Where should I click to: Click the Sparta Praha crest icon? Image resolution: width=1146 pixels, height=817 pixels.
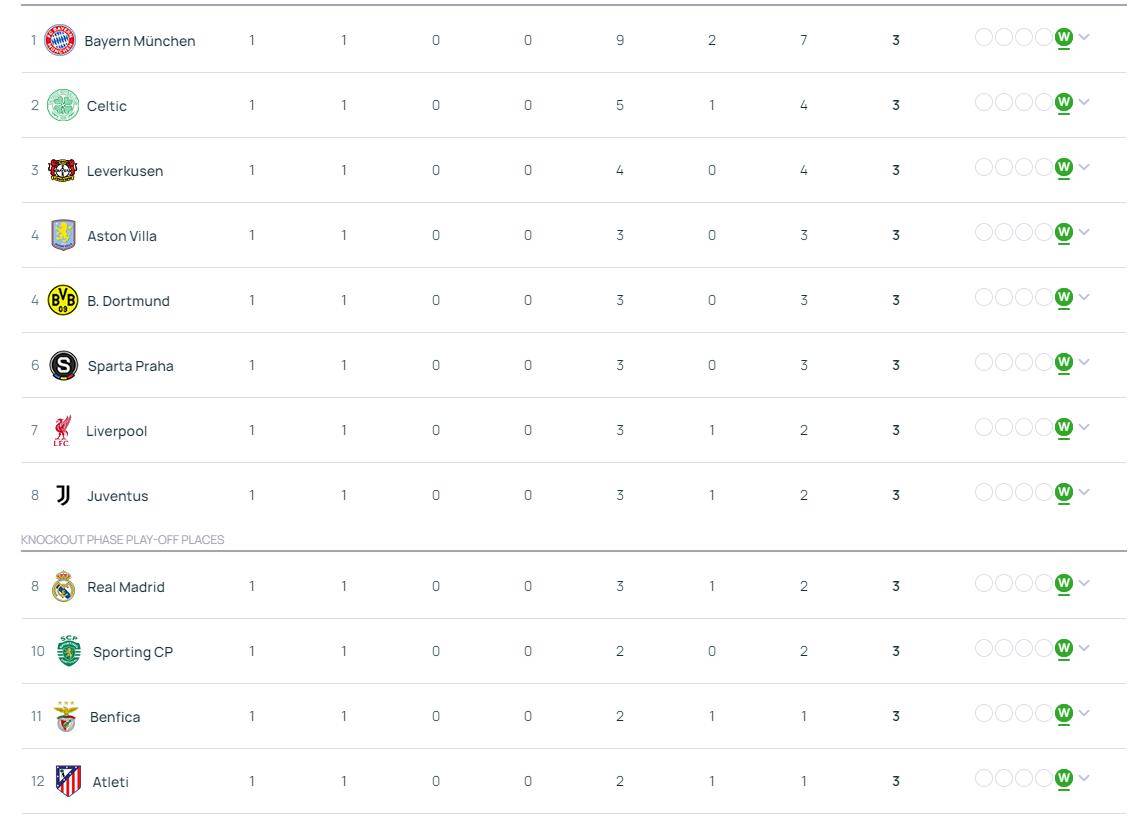coord(64,365)
